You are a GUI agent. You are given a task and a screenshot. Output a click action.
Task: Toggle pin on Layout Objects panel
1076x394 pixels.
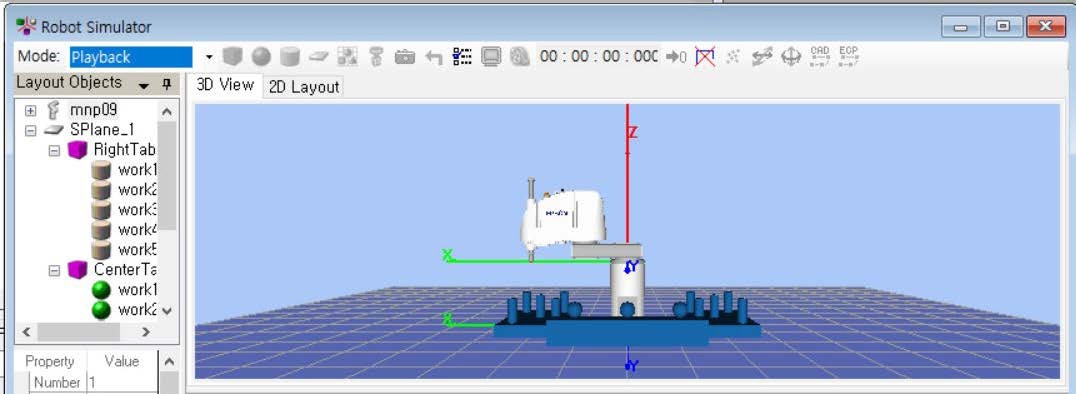coord(166,84)
